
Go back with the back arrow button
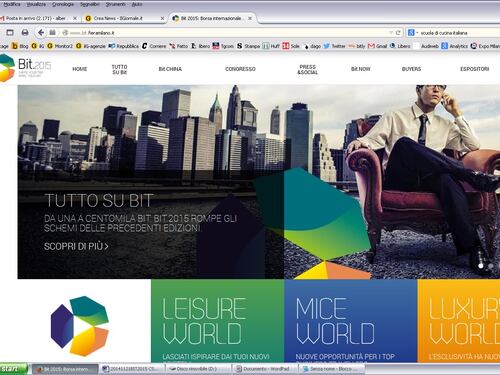tap(41, 33)
